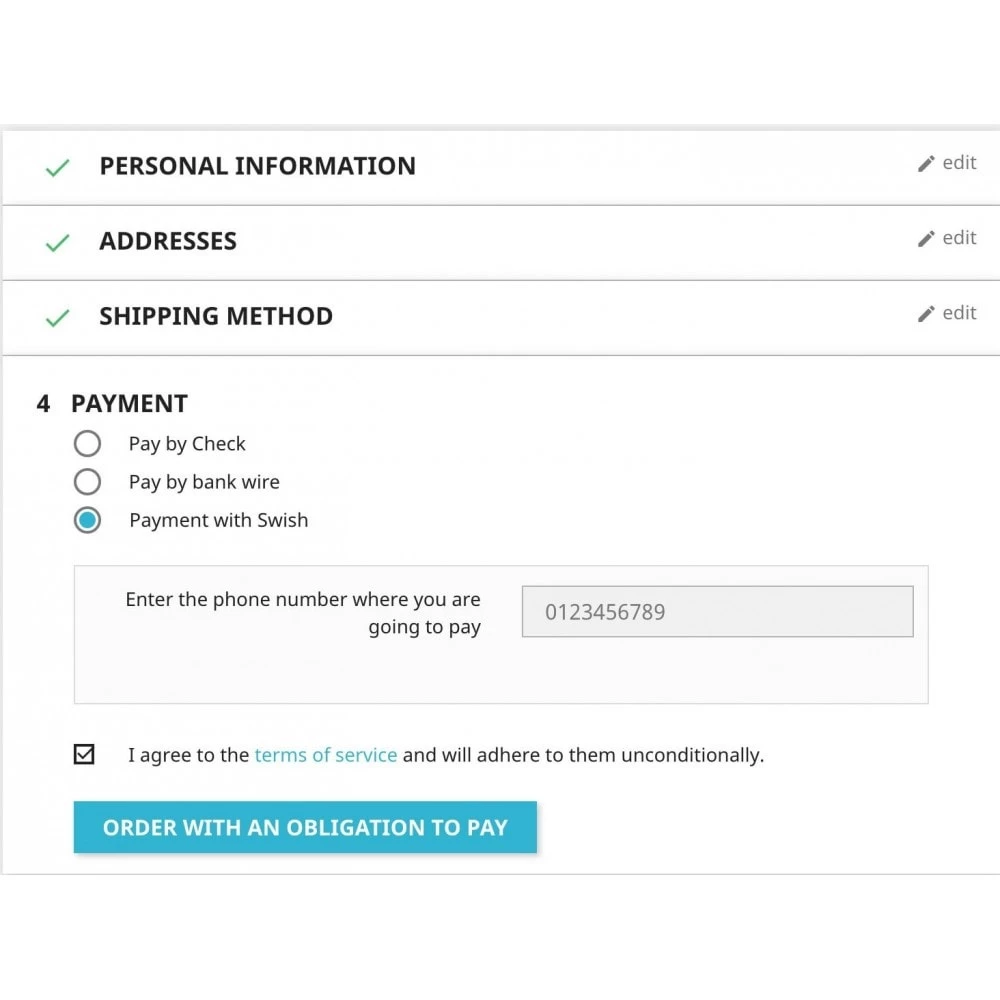Click the Payment step heading

point(129,404)
